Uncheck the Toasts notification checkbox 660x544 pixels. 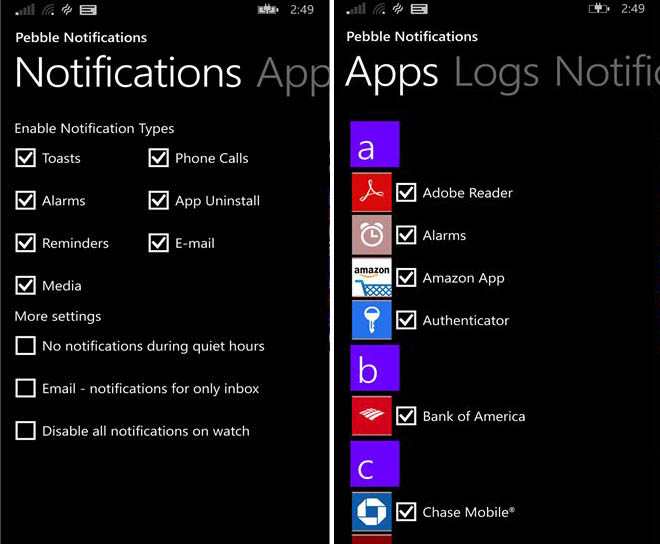25,158
